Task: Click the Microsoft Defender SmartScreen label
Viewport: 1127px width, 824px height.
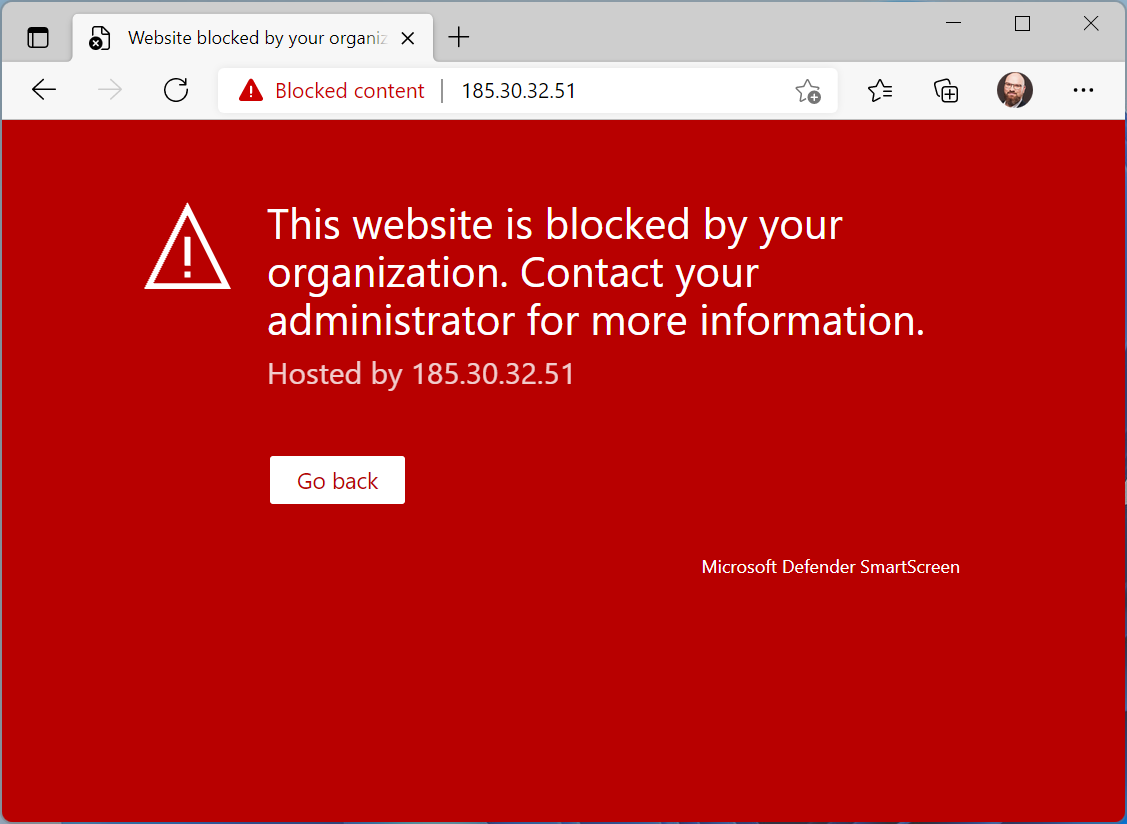Action: pyautogui.click(x=830, y=566)
